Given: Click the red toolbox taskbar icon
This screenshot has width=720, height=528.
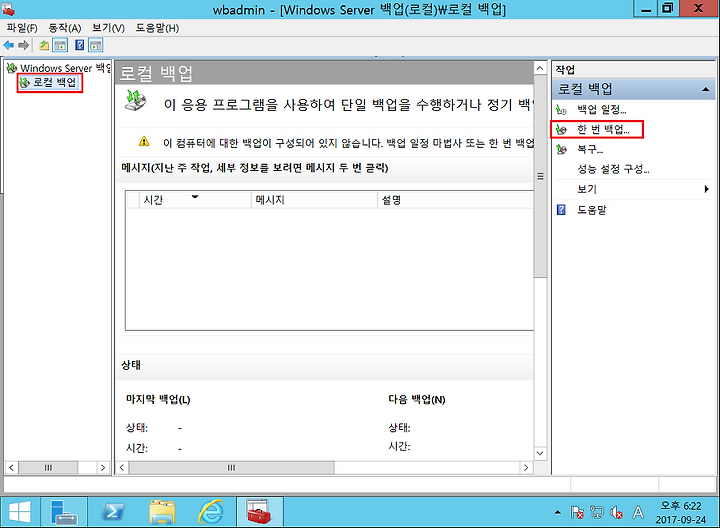Looking at the screenshot, I should [259, 512].
